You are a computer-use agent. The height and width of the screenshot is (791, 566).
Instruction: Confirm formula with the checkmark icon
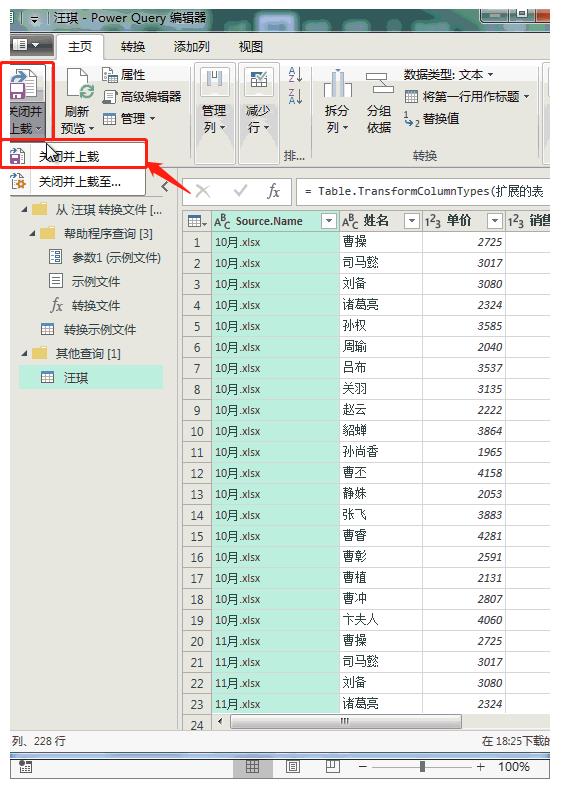point(241,191)
